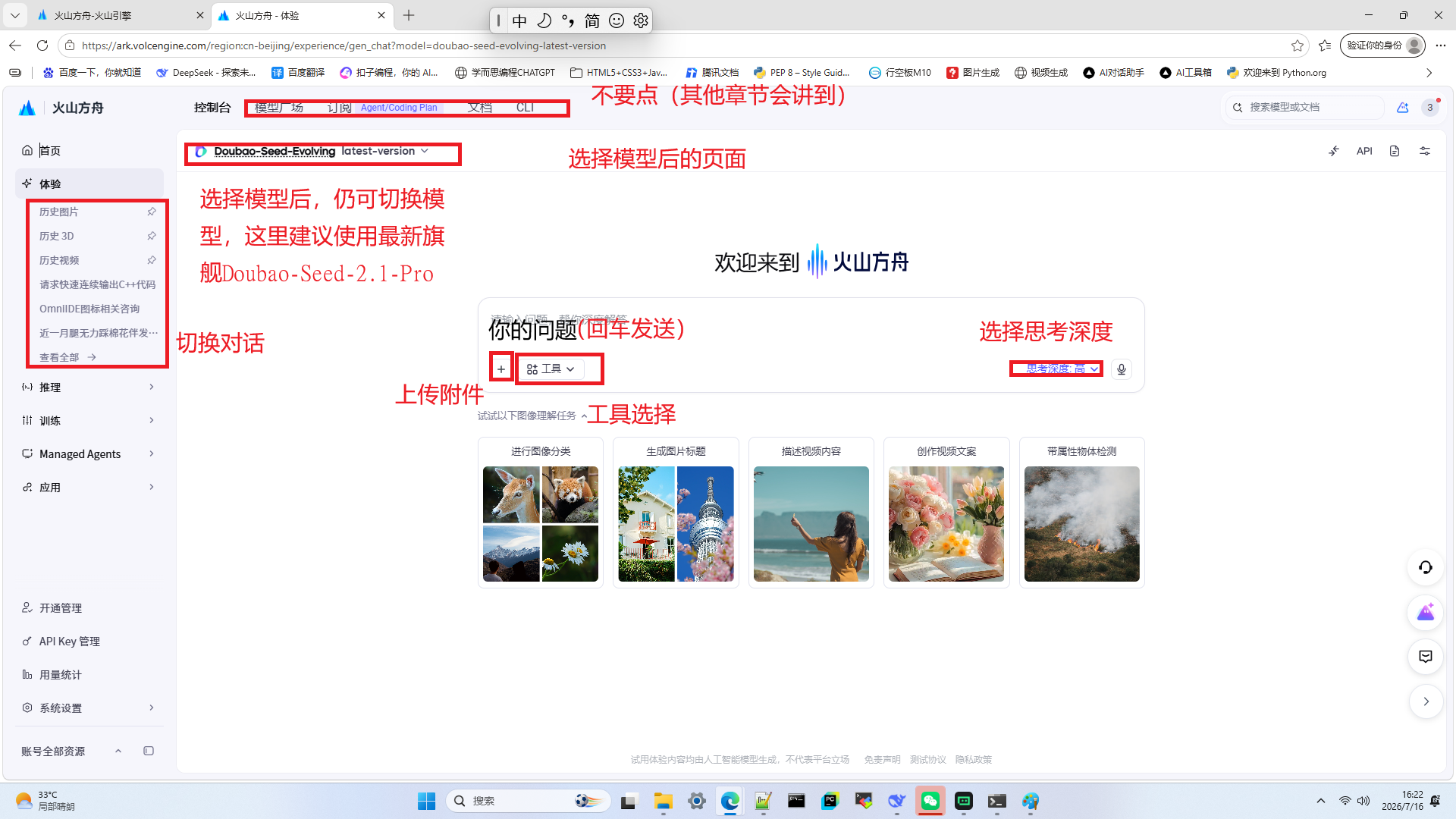Click the microphone voice input icon

point(1122,369)
